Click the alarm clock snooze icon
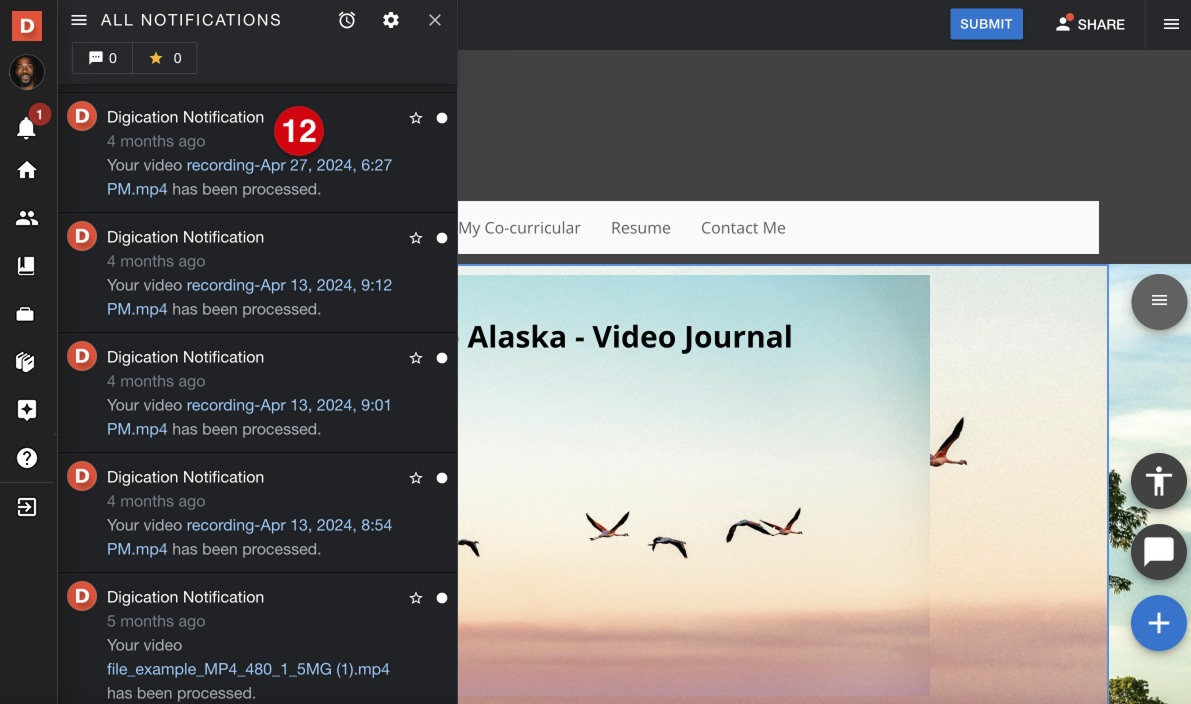The image size is (1191, 704). pyautogui.click(x=347, y=20)
